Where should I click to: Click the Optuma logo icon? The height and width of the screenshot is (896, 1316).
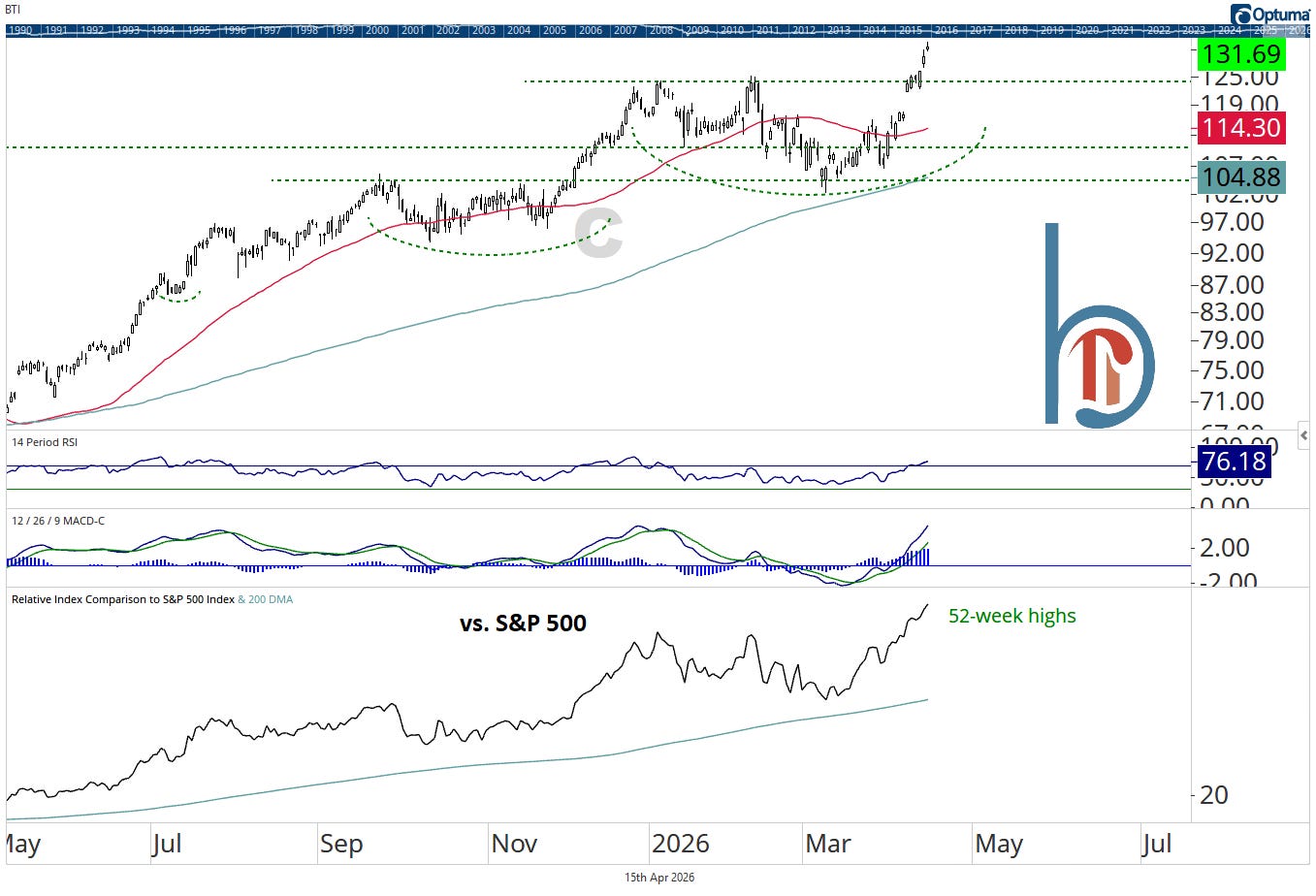coord(1240,14)
